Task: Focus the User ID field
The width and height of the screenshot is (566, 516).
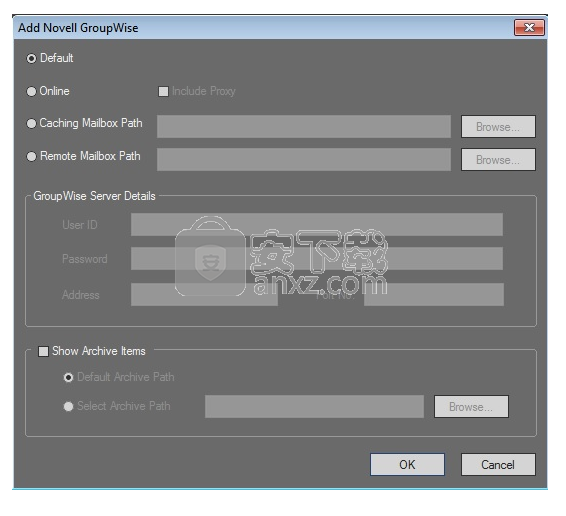Action: coord(317,224)
